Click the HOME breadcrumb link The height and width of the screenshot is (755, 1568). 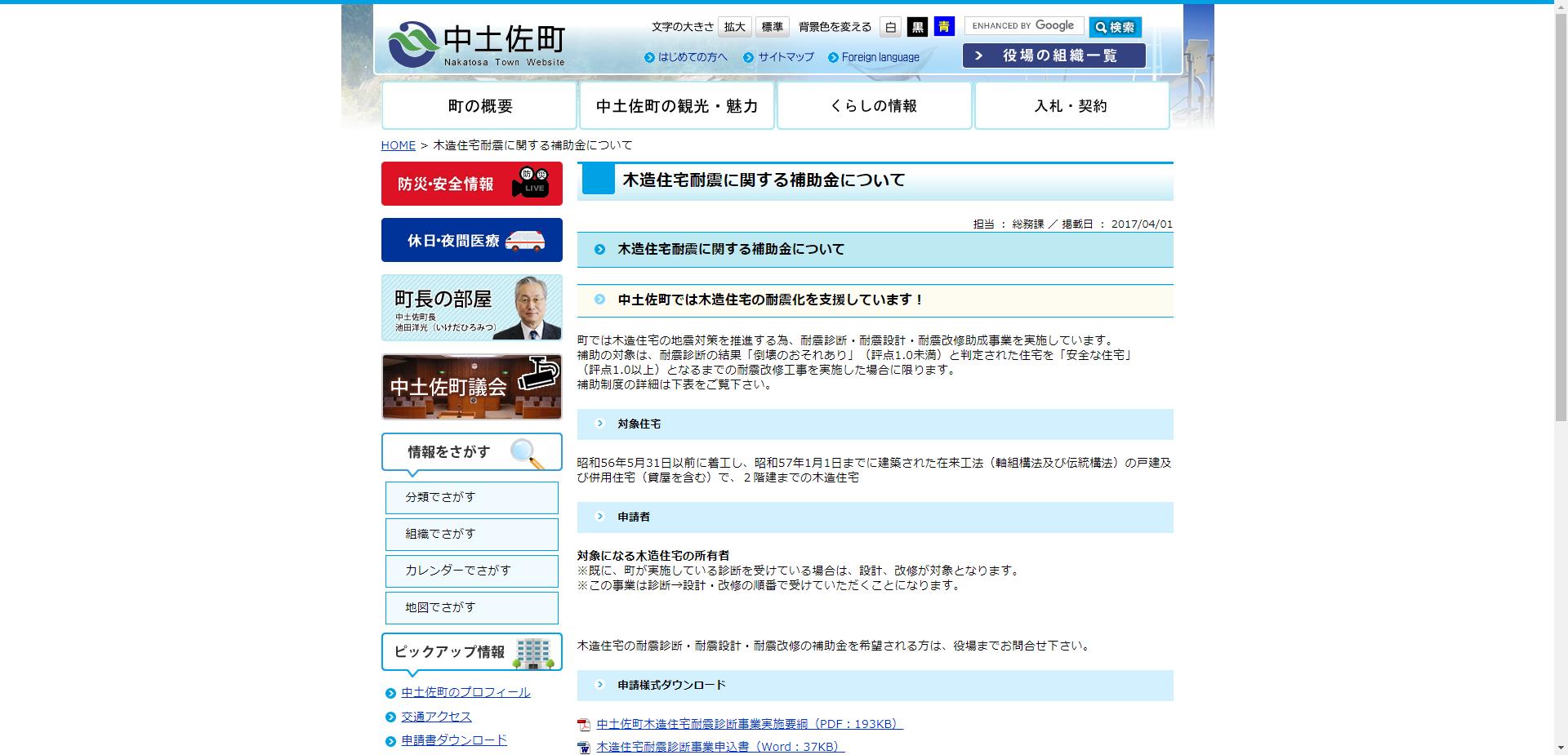[x=398, y=144]
